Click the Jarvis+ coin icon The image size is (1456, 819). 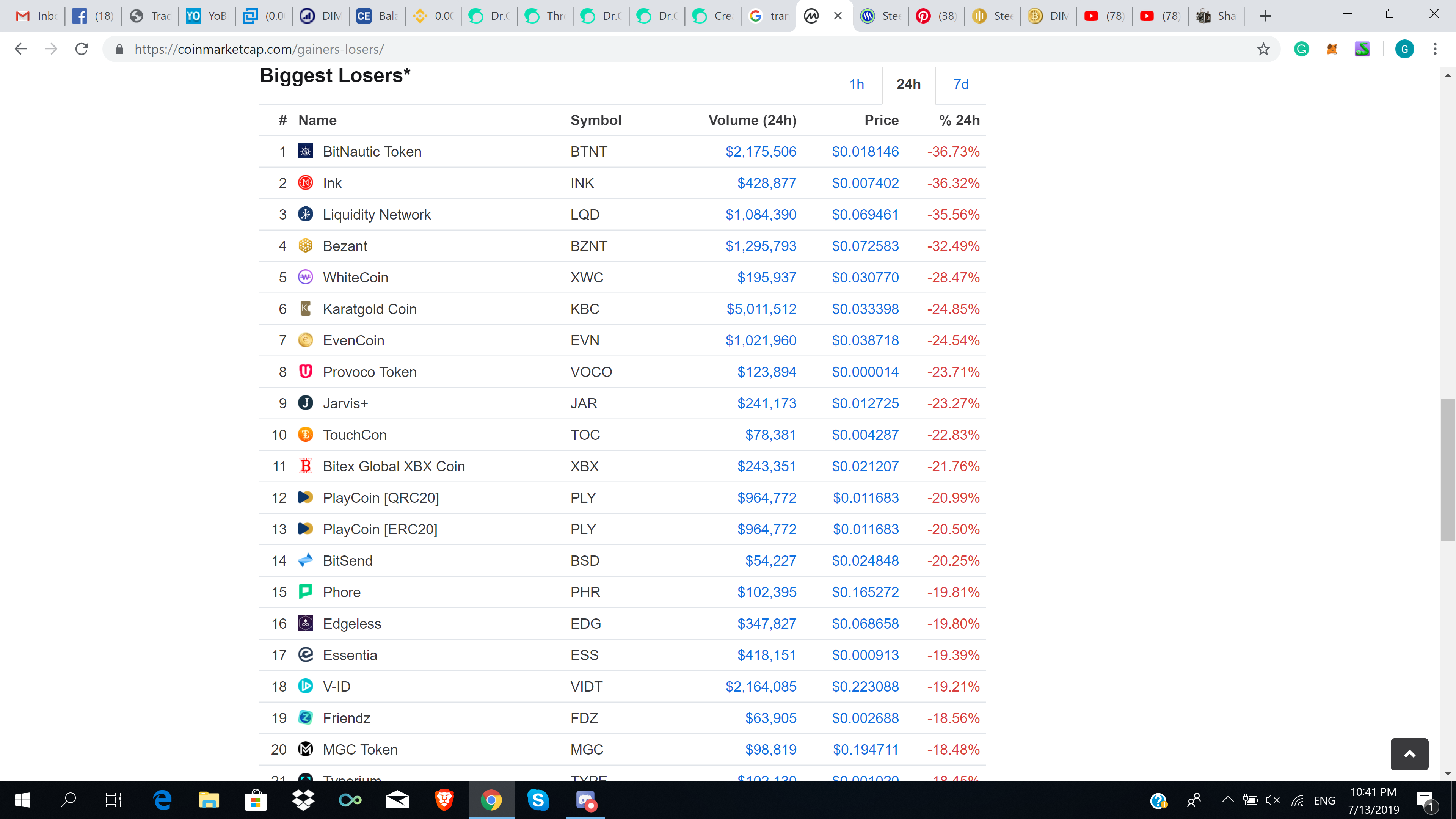click(305, 403)
